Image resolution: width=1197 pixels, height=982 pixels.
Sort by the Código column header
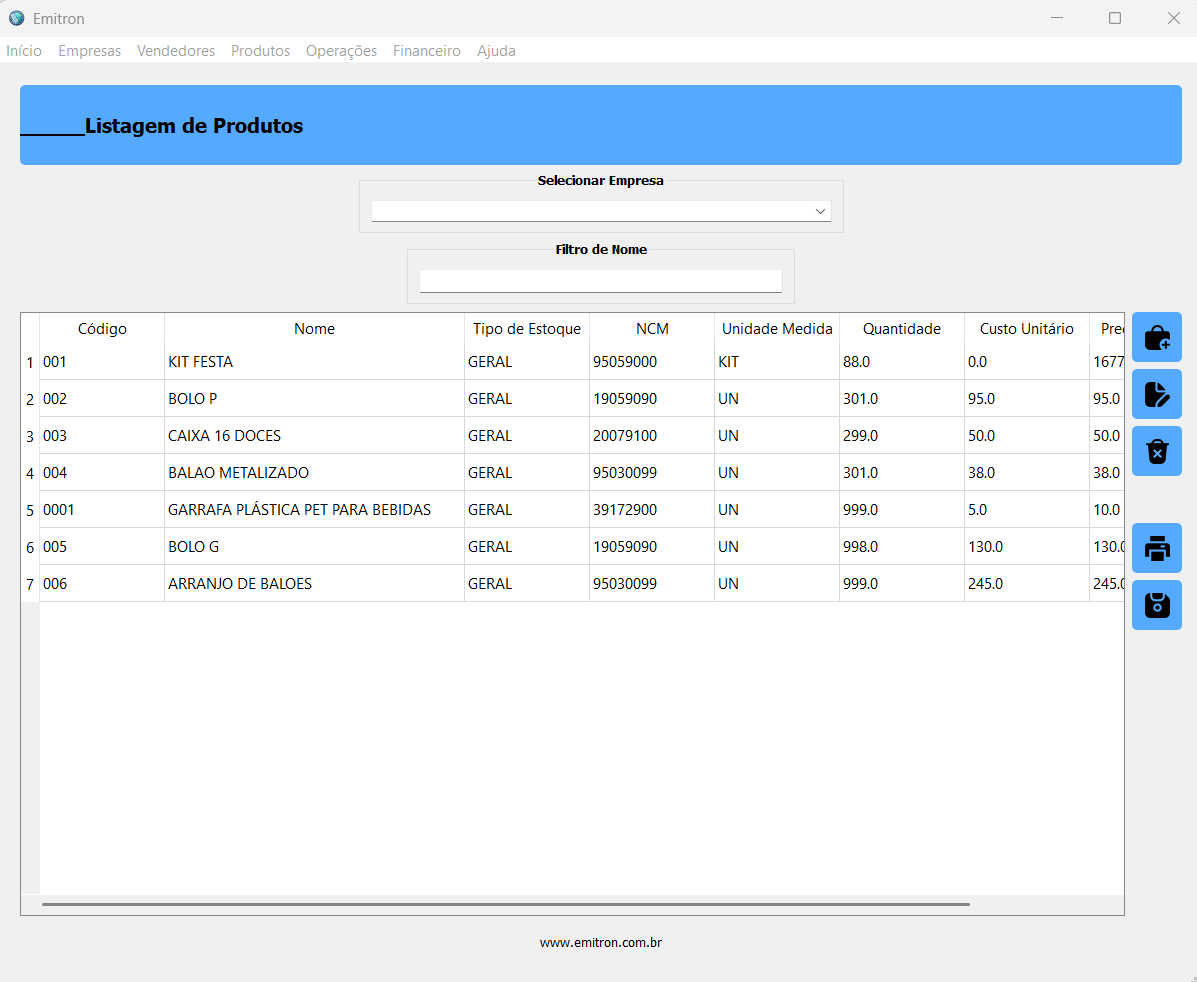102,329
